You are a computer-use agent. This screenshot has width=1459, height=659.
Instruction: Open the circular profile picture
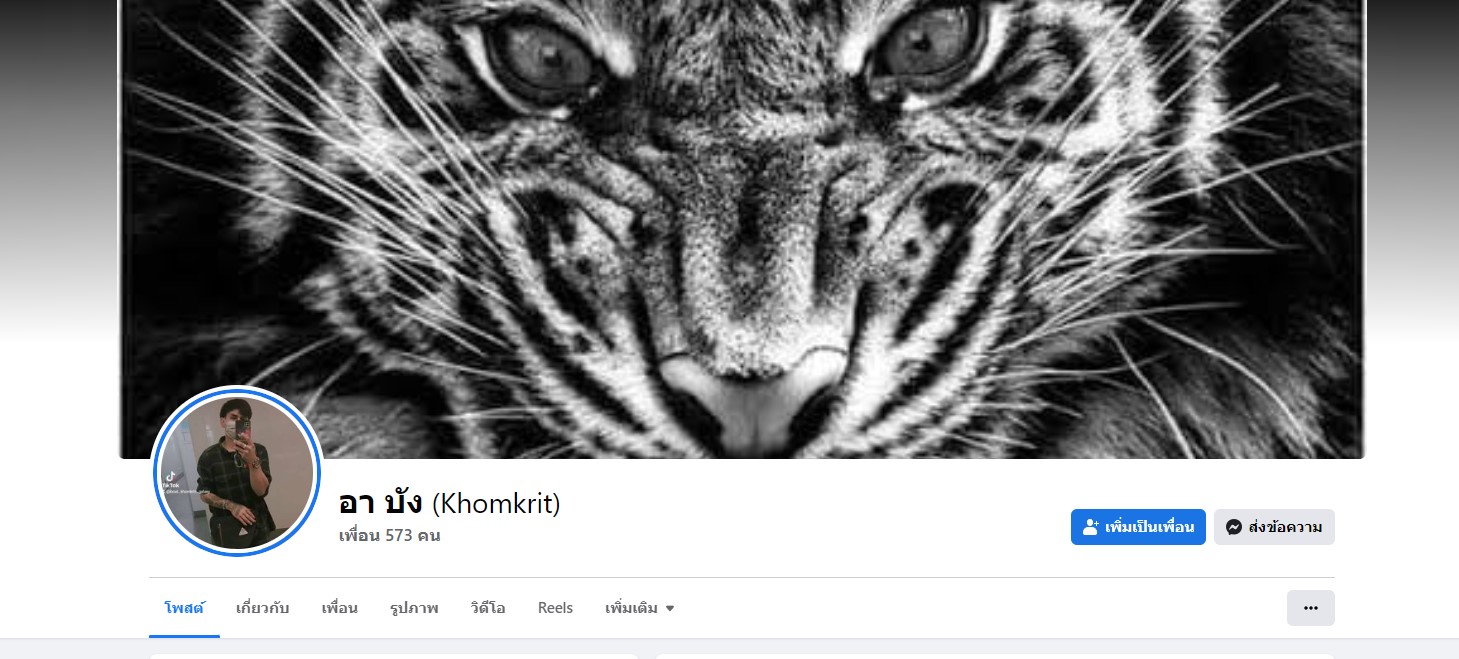[237, 471]
